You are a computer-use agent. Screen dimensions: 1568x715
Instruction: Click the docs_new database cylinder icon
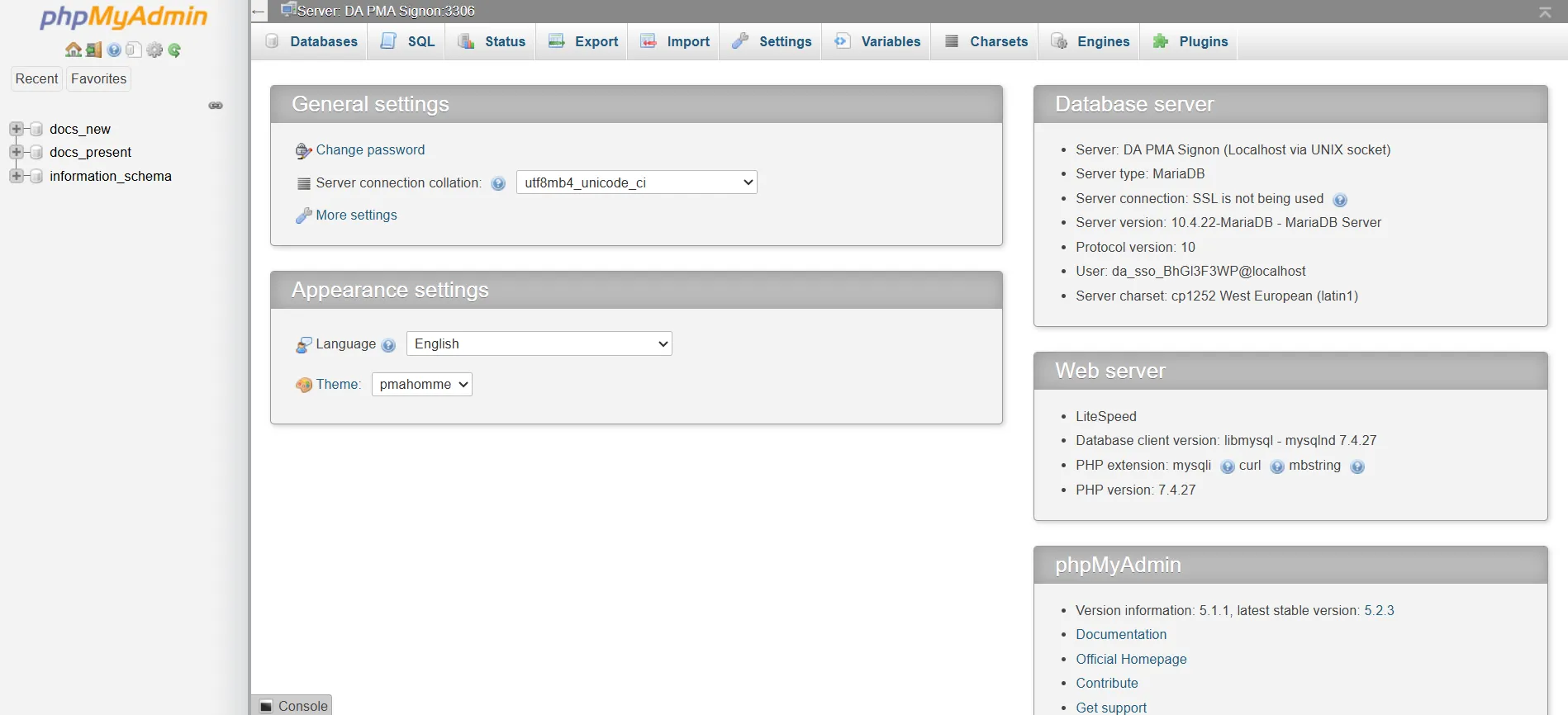pos(36,129)
